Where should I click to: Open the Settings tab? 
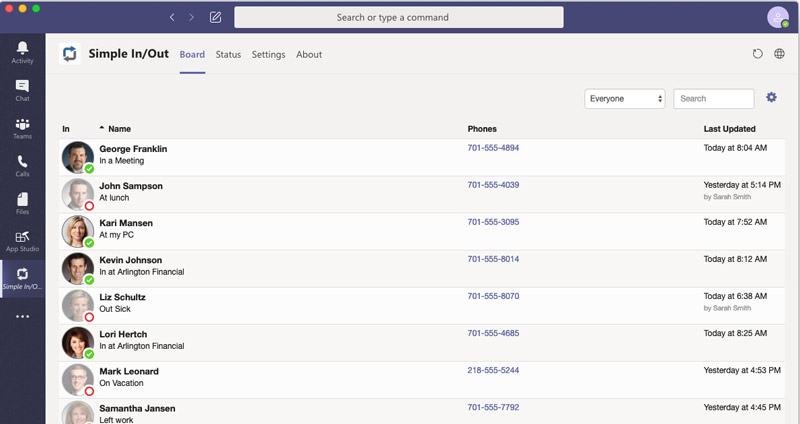coord(268,55)
